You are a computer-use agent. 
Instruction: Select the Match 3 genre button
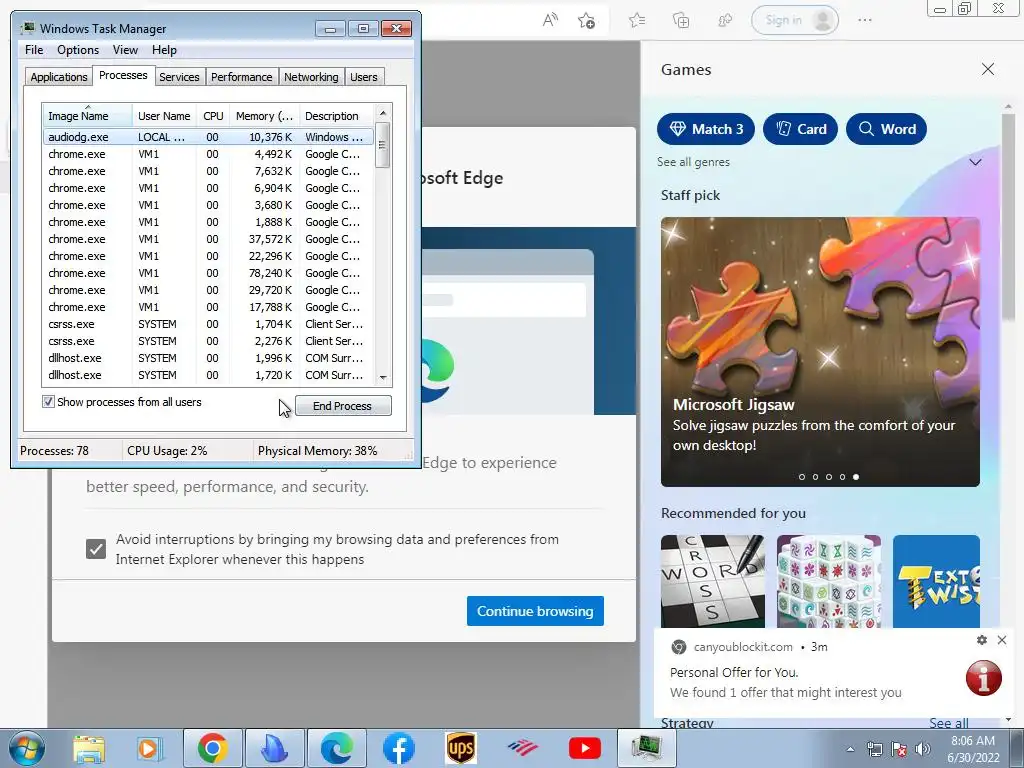point(706,129)
